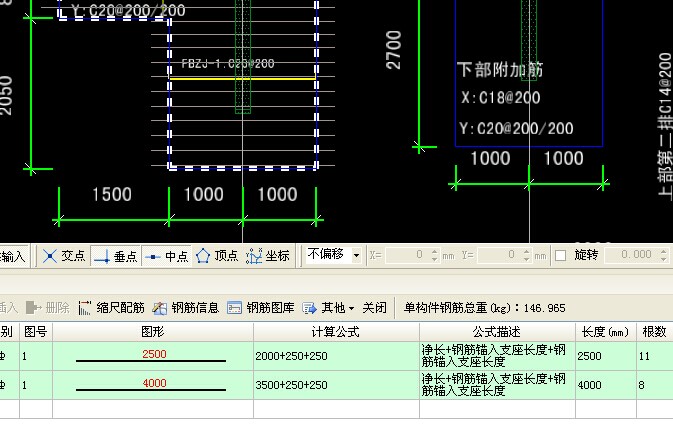Click the 1500 dimension text
The height and width of the screenshot is (438, 673).
[x=112, y=195]
